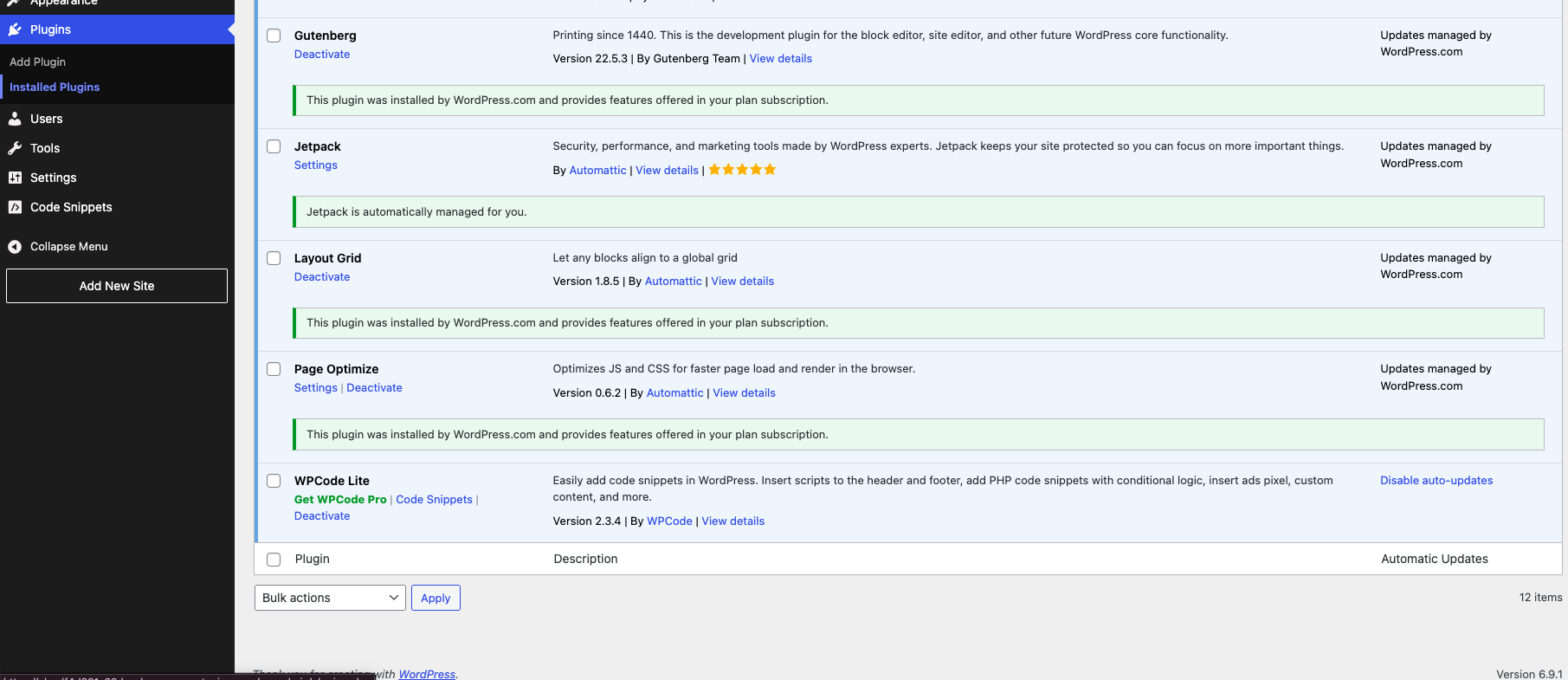Open WPCode Lite Code Snippets link
Image resolution: width=1568 pixels, height=680 pixels.
point(434,499)
